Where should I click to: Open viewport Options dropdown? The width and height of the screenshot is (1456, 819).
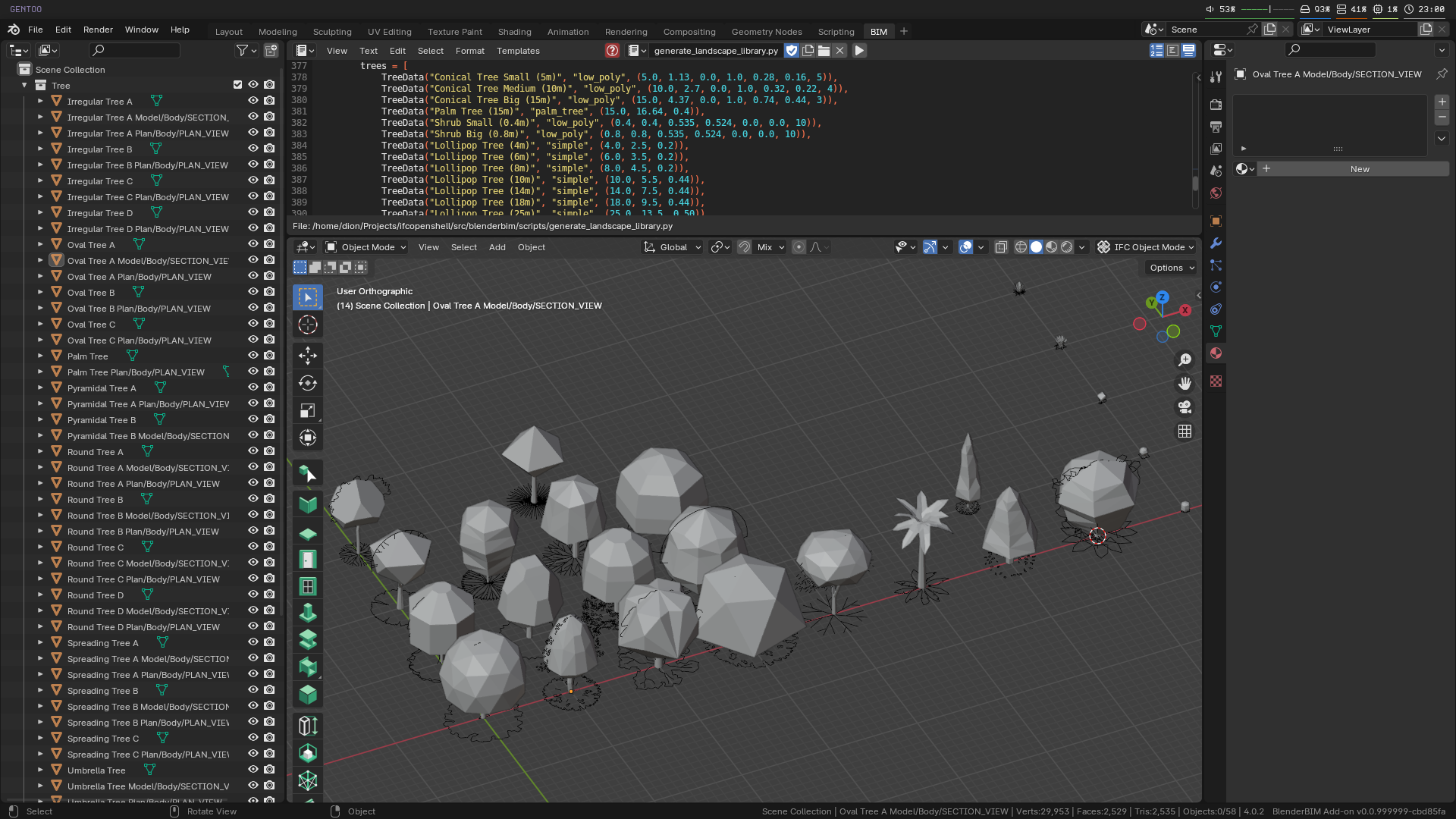tap(1172, 268)
